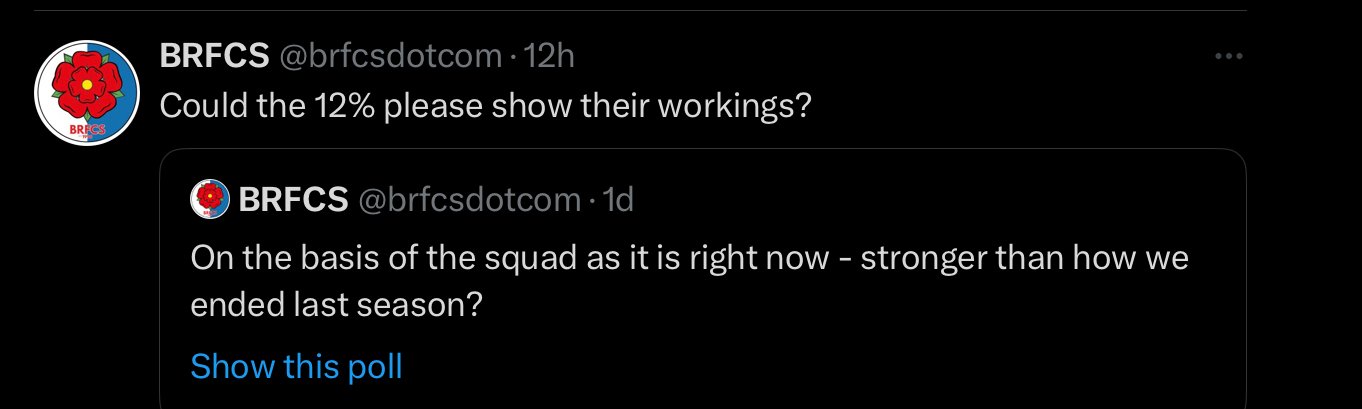
Task: Click BRFCS name inside the quoted tweet
Action: tap(293, 200)
